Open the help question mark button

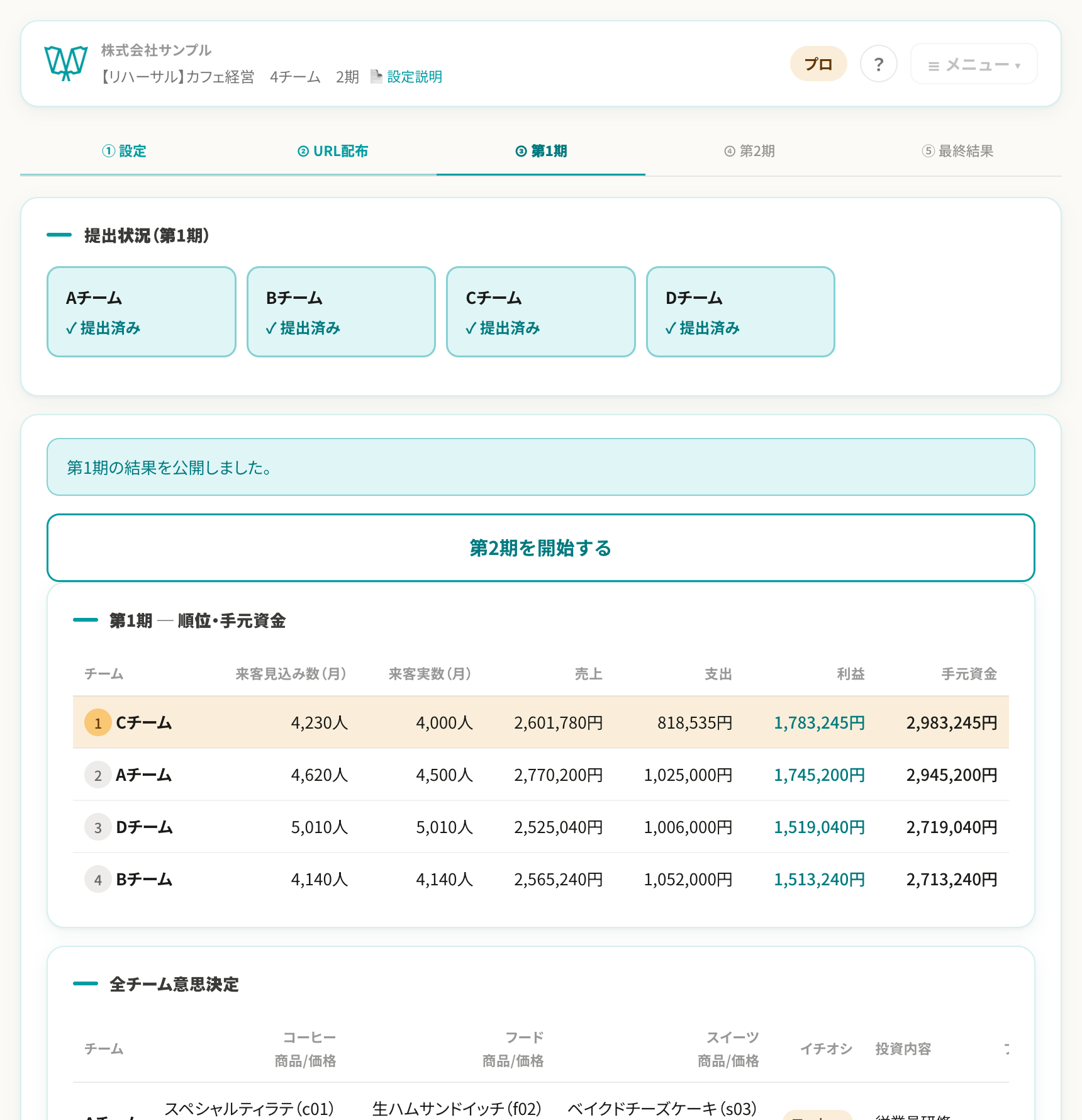click(x=878, y=64)
